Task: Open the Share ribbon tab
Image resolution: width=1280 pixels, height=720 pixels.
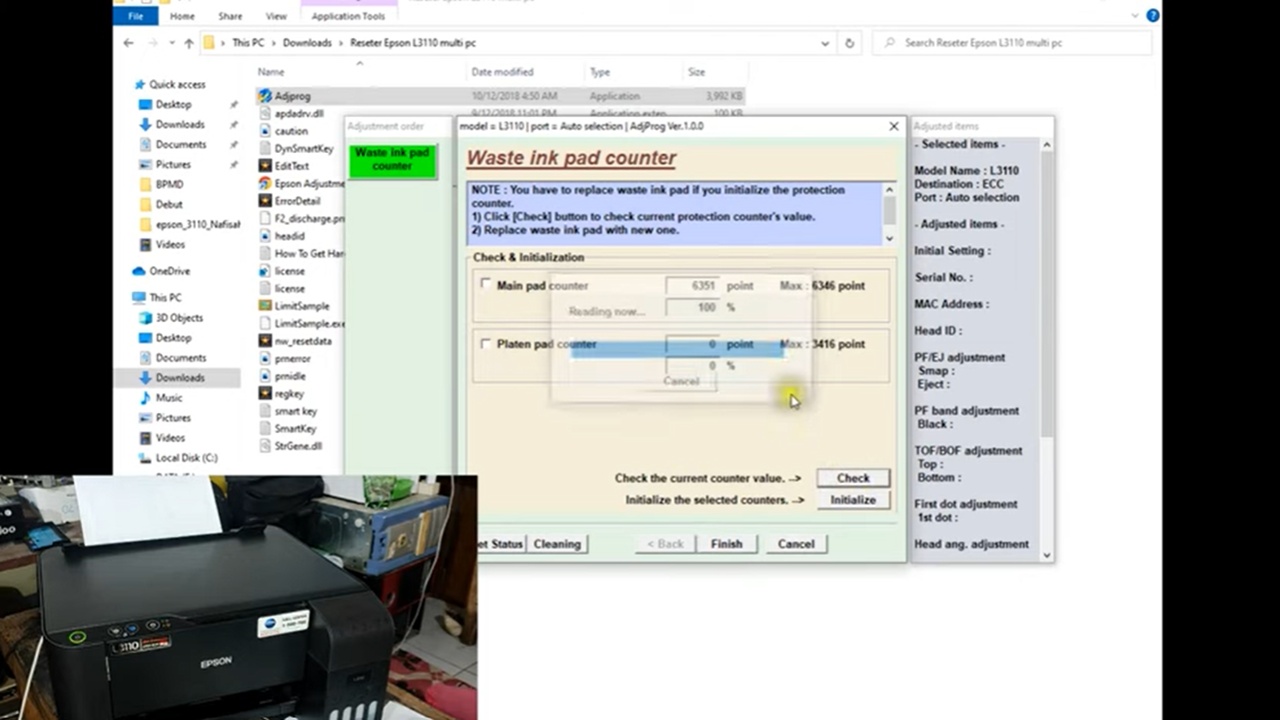Action: coord(230,16)
